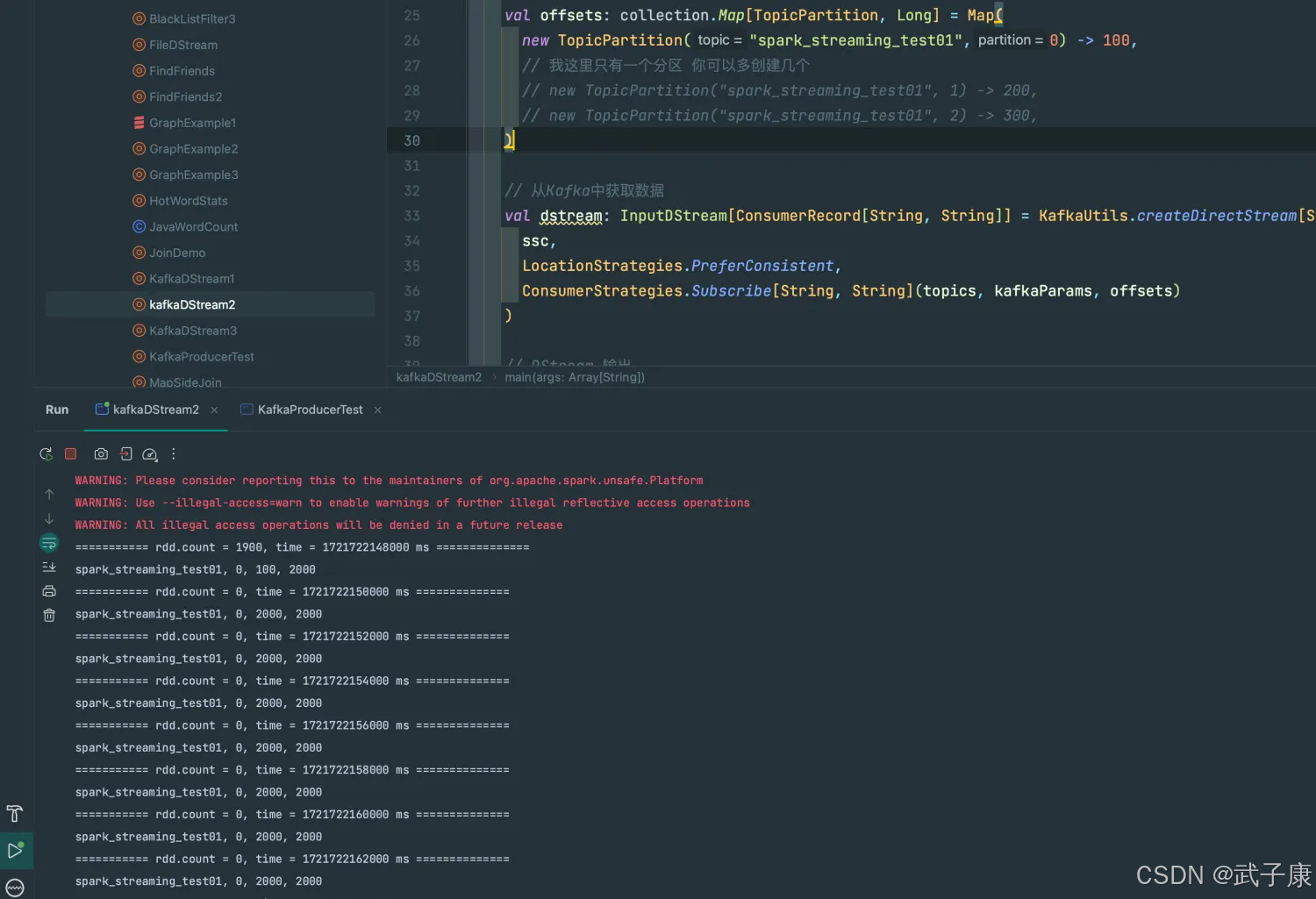Jump up the stack trace with up arrow
This screenshot has width=1316, height=899.
(x=49, y=495)
